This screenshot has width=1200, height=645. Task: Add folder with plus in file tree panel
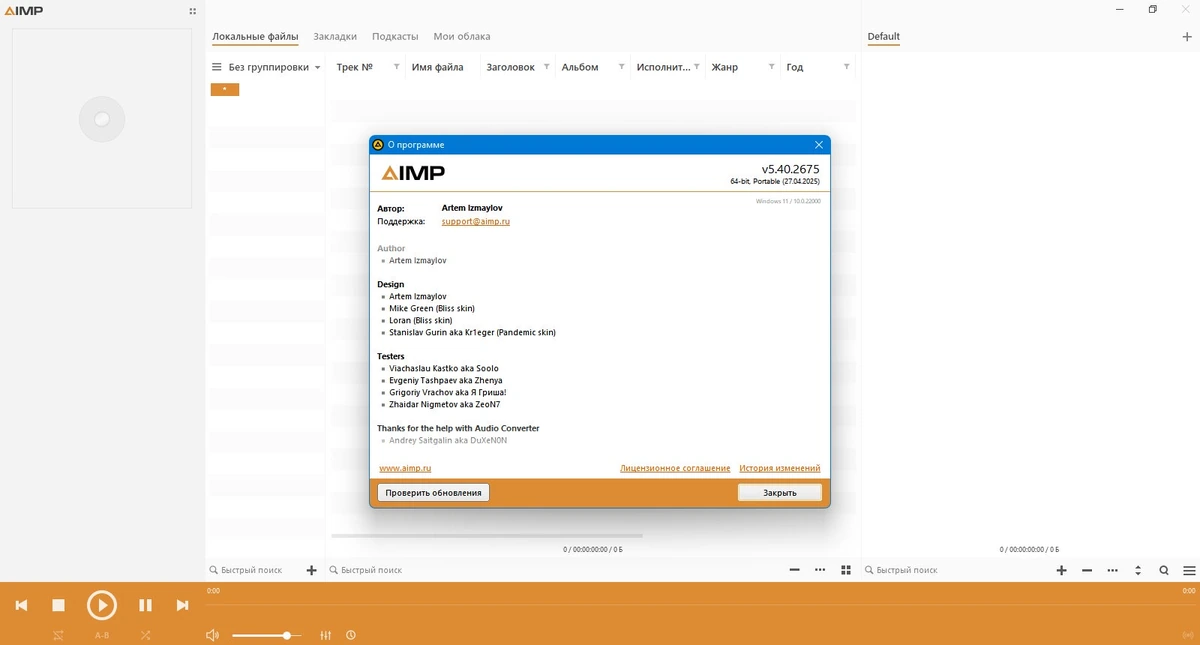(x=311, y=570)
